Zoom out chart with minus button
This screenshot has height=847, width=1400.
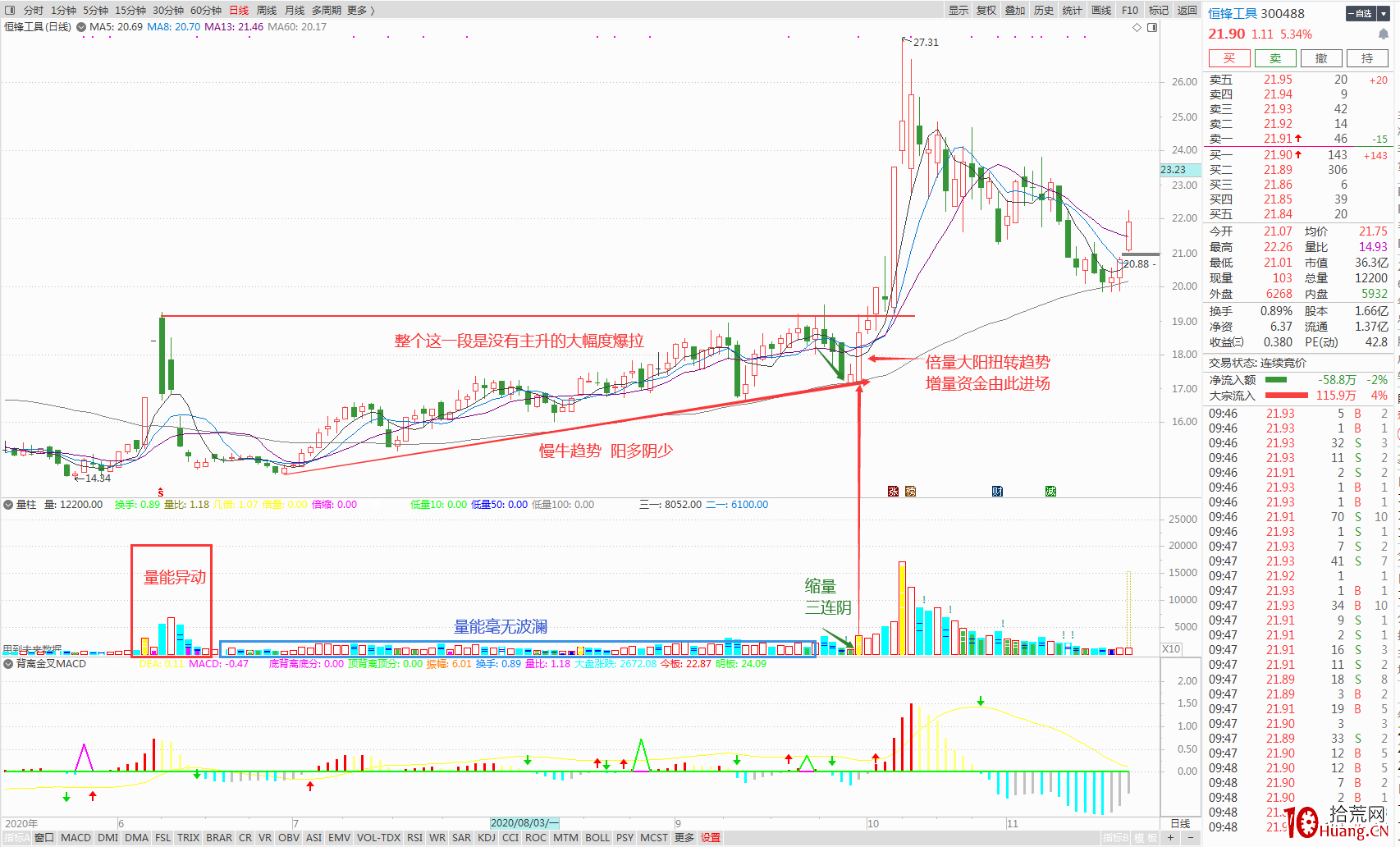click(x=1191, y=837)
